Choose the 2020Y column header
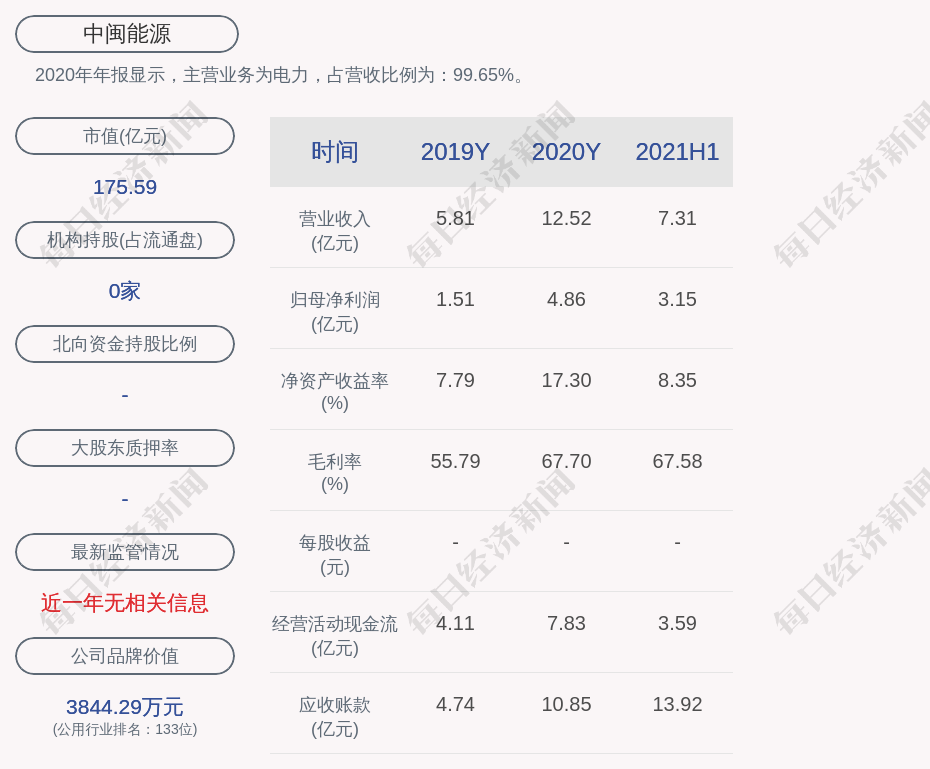Image resolution: width=930 pixels, height=769 pixels. 566,152
